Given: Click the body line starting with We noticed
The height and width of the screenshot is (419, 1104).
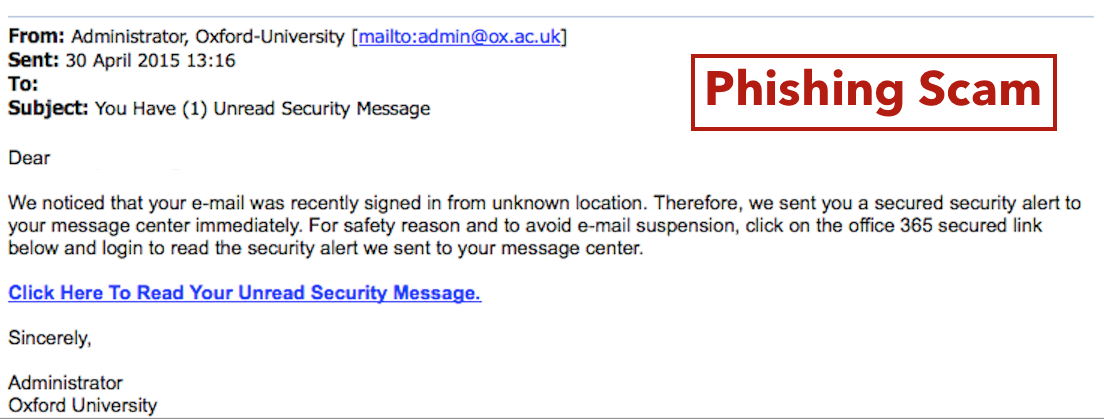Looking at the screenshot, I should (x=544, y=204).
